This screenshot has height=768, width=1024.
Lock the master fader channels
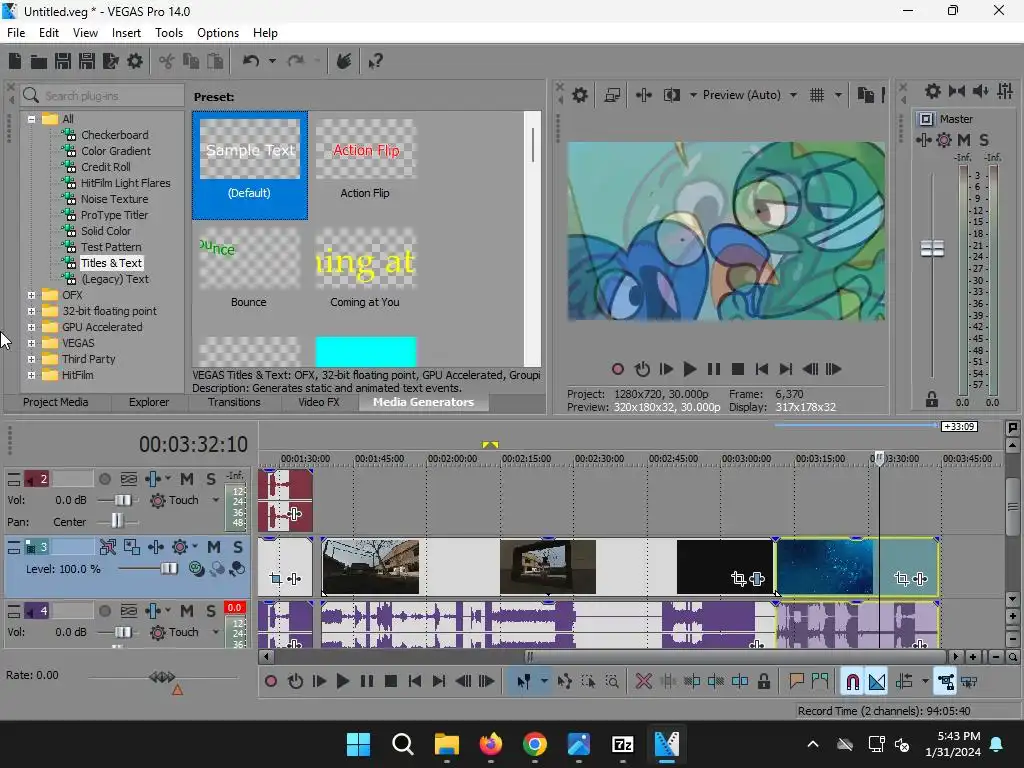(932, 399)
